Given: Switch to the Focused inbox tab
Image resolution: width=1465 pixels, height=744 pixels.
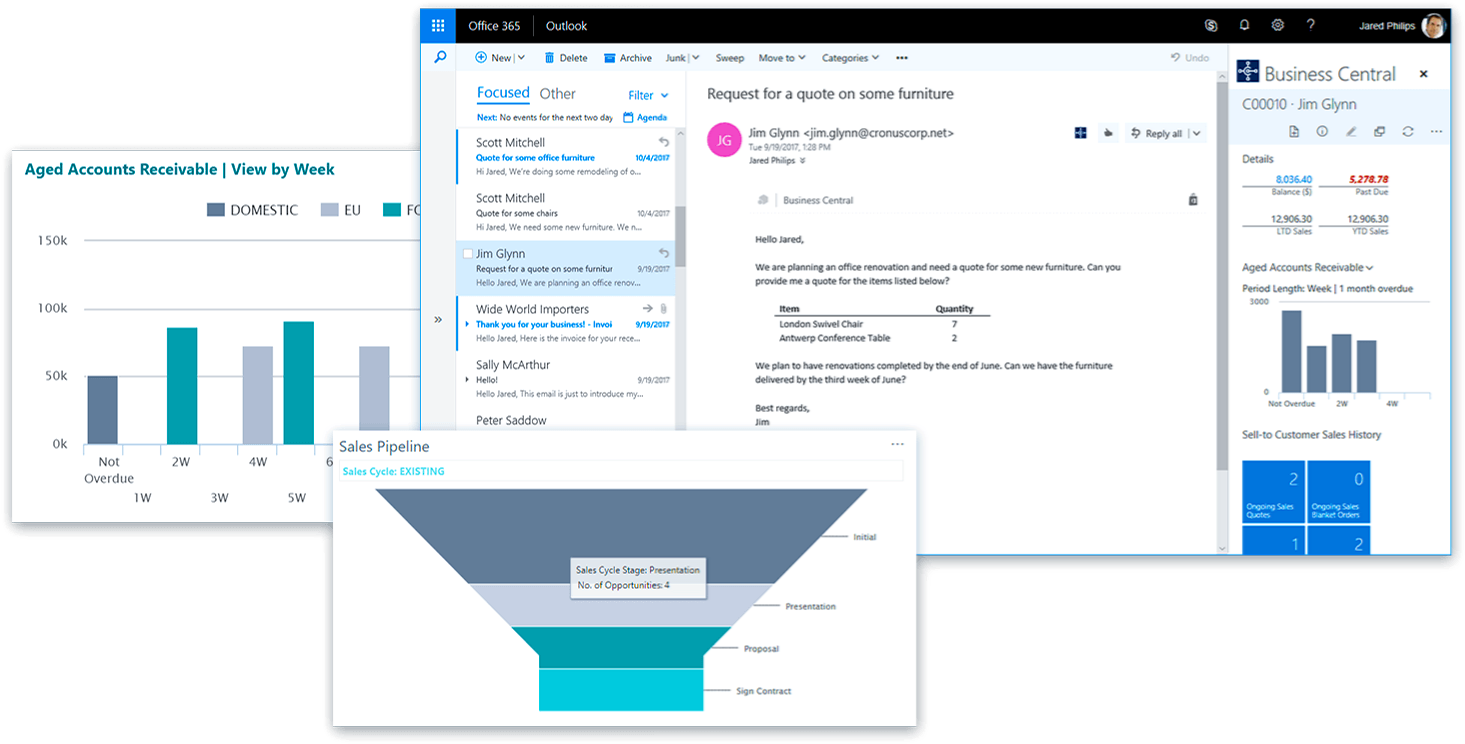Looking at the screenshot, I should coord(503,93).
